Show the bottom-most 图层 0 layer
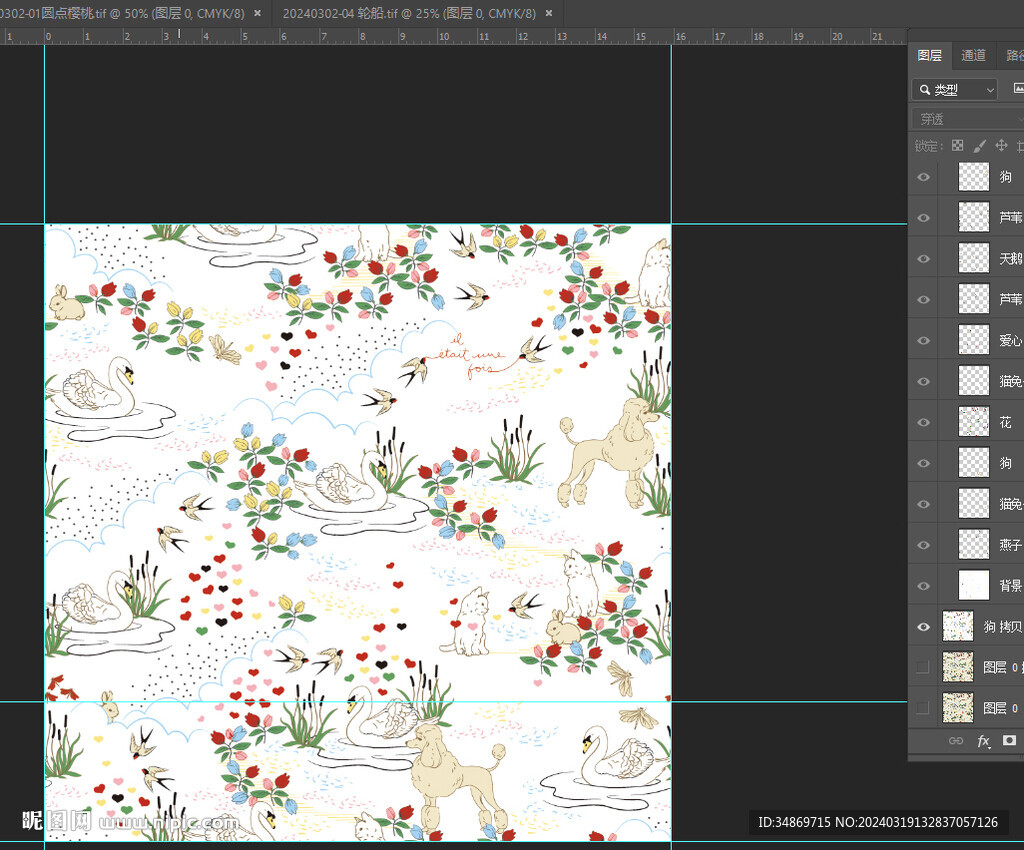Screen dimensions: 1024x850 coord(923,708)
